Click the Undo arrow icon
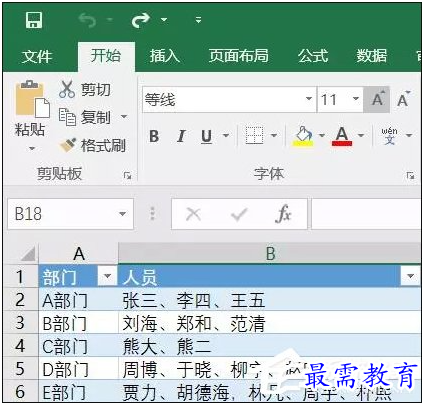426x407 pixels. point(88,20)
